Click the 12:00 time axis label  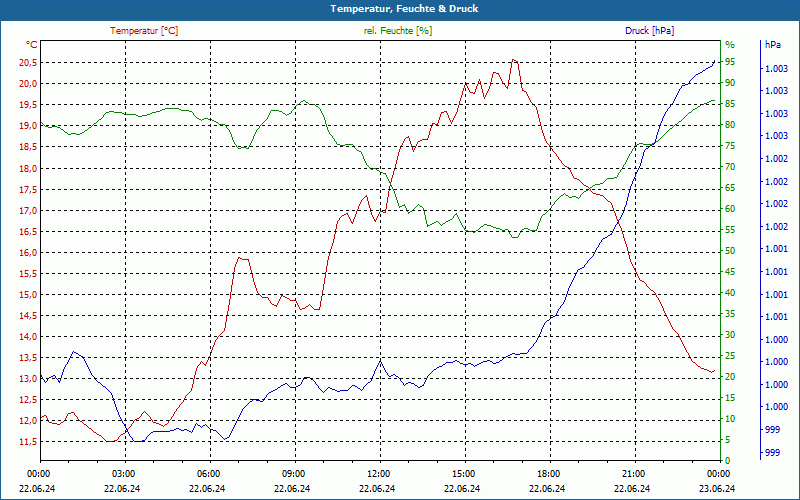click(x=378, y=473)
